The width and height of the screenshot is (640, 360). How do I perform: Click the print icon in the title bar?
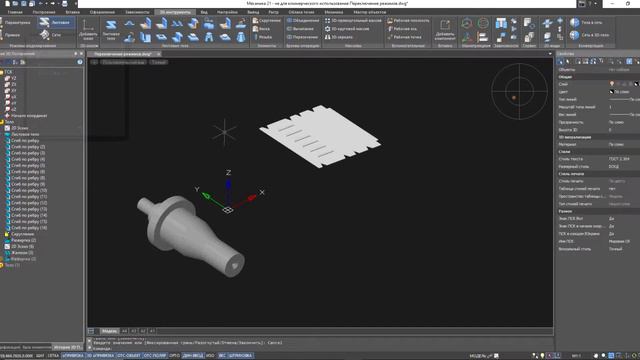pyautogui.click(x=64, y=4)
